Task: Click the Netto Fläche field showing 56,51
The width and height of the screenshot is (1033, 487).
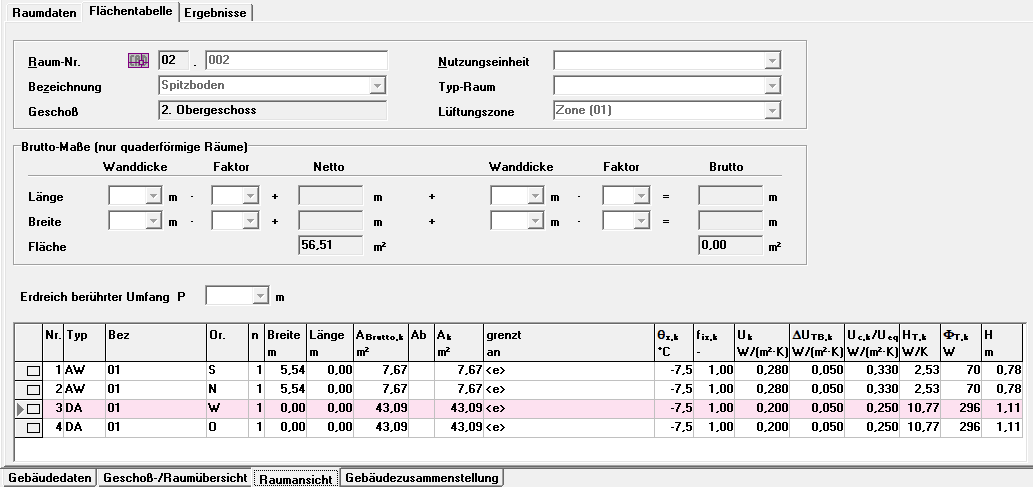Action: [x=331, y=246]
